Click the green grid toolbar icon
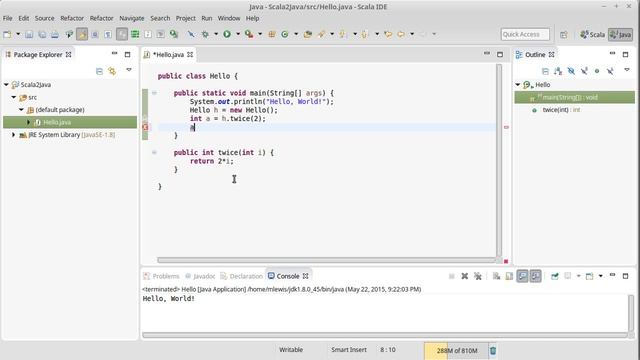The height and width of the screenshot is (360, 640). pyautogui.click(x=135, y=34)
